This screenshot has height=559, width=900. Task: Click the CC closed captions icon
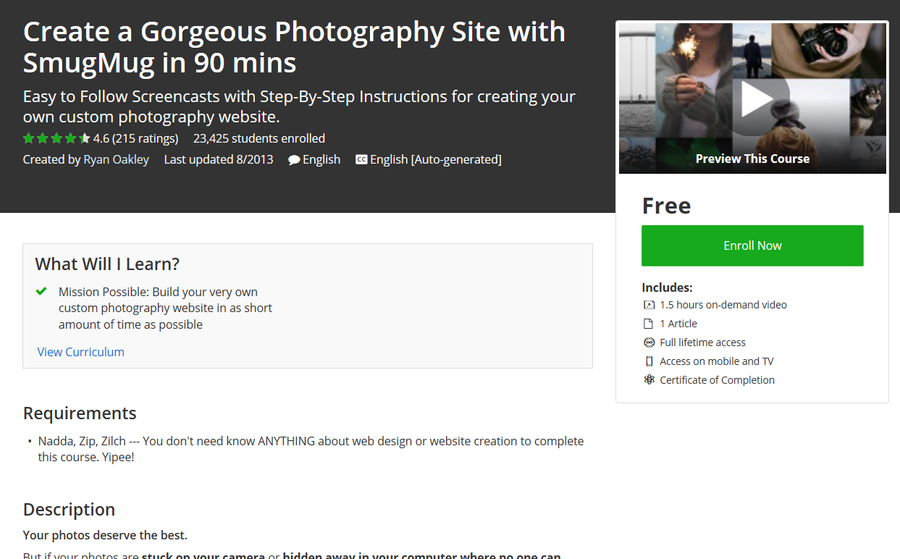pyautogui.click(x=361, y=160)
